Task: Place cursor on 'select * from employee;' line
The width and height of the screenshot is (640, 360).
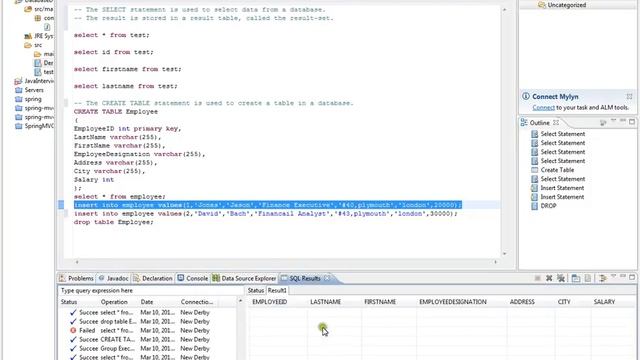Action: tap(120, 196)
